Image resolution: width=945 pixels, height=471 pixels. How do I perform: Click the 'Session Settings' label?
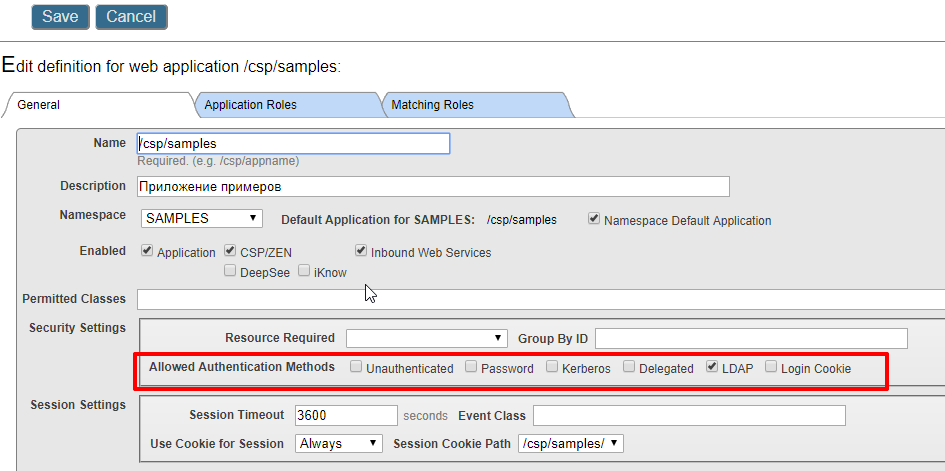coord(78,405)
